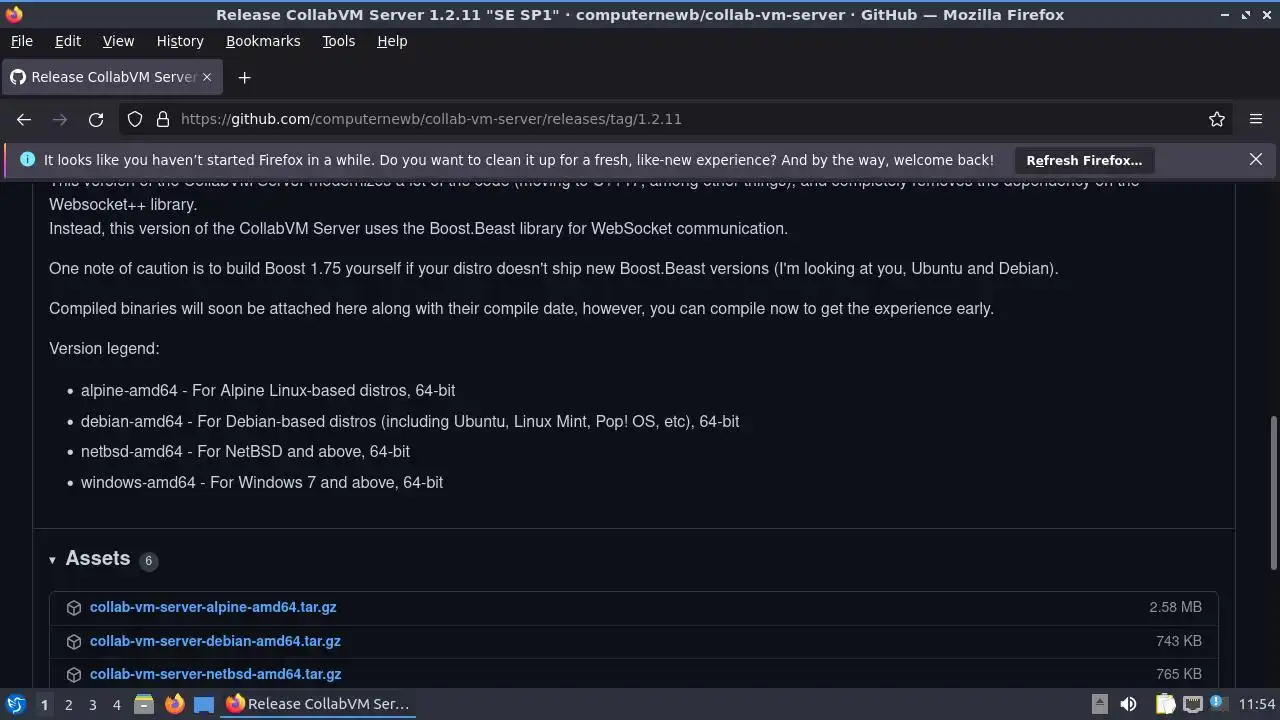
Task: Click the package icon beside the netbsd asset
Action: point(74,675)
